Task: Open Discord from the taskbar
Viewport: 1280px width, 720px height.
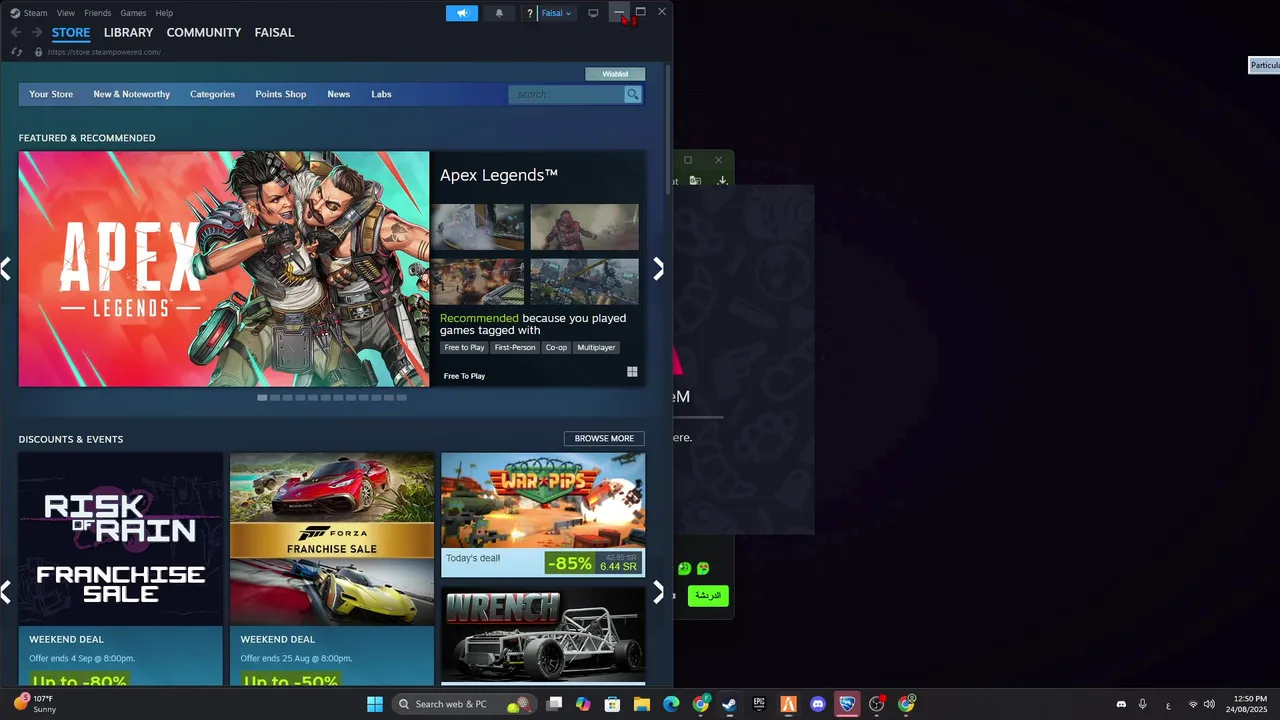Action: [x=818, y=704]
